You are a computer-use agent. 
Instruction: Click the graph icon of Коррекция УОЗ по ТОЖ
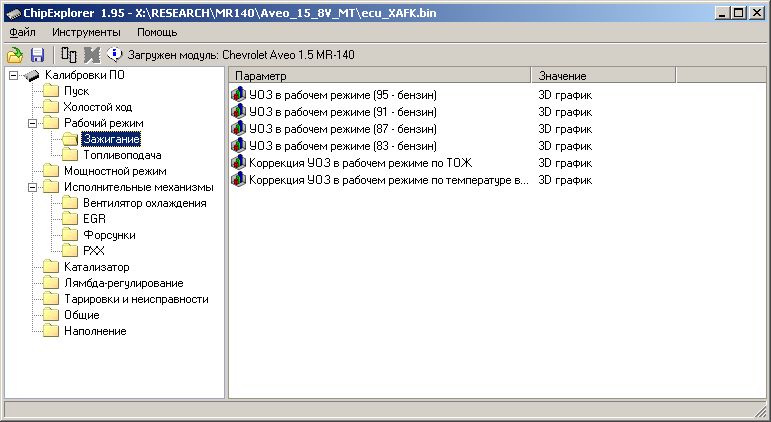point(238,162)
